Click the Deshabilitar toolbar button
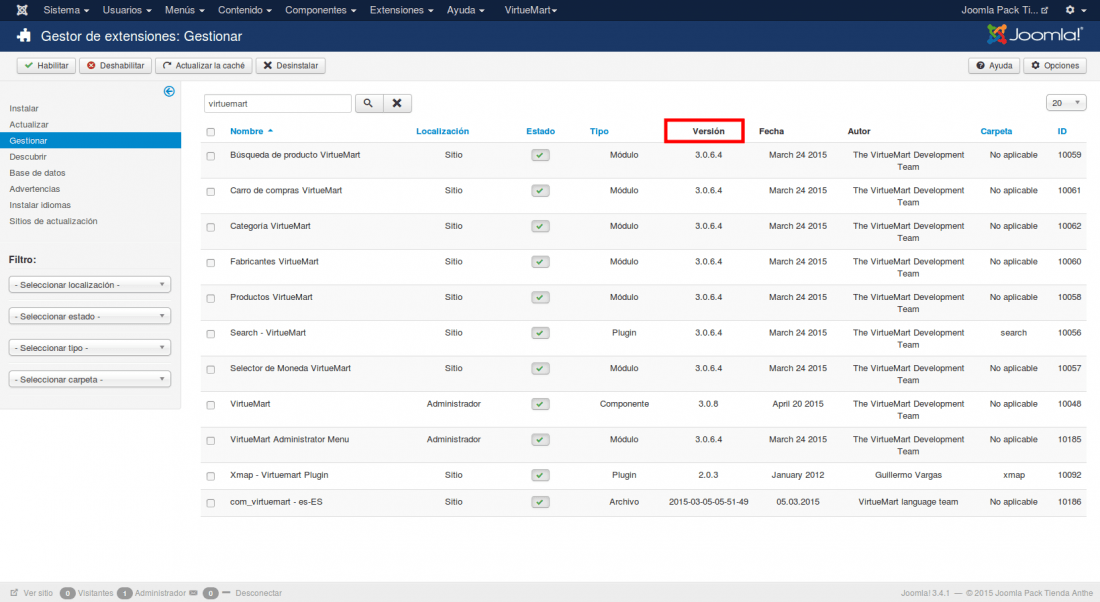 pyautogui.click(x=116, y=65)
